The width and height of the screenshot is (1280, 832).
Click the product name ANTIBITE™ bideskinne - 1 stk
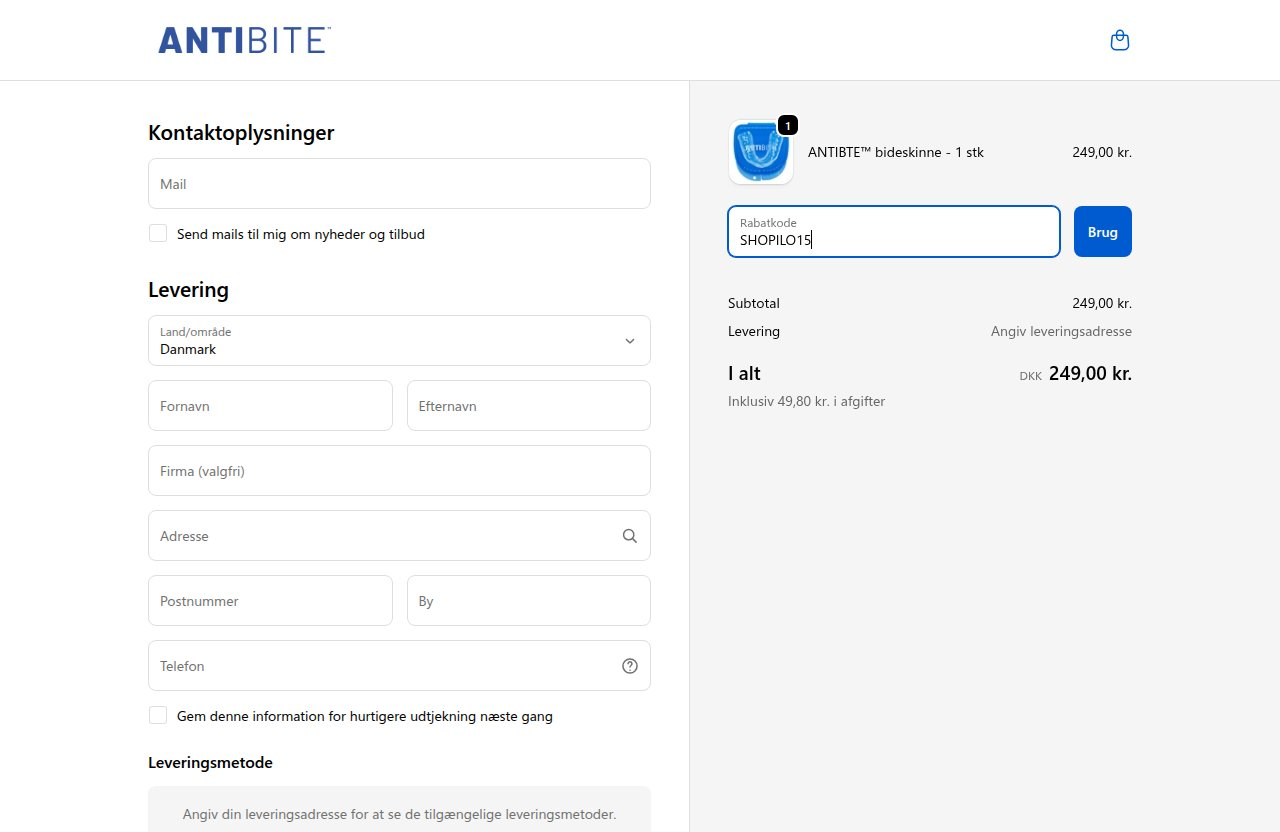(x=896, y=153)
